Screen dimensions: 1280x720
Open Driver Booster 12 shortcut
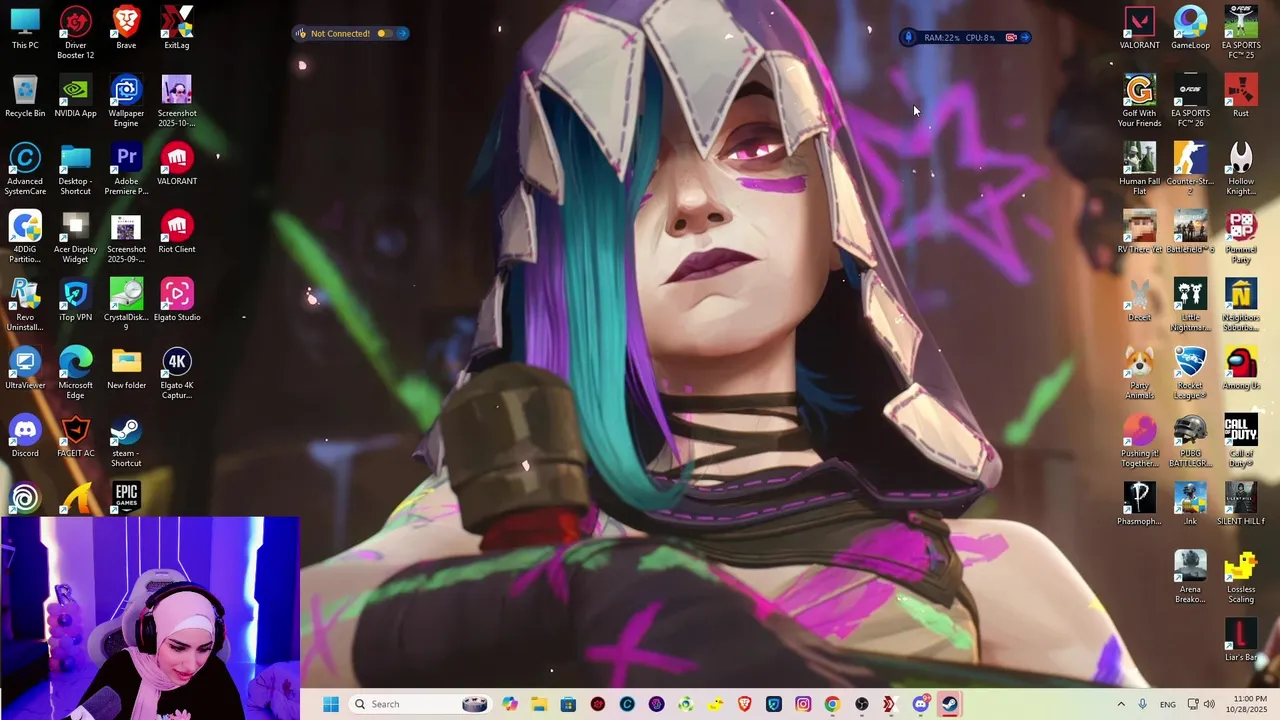(x=76, y=32)
